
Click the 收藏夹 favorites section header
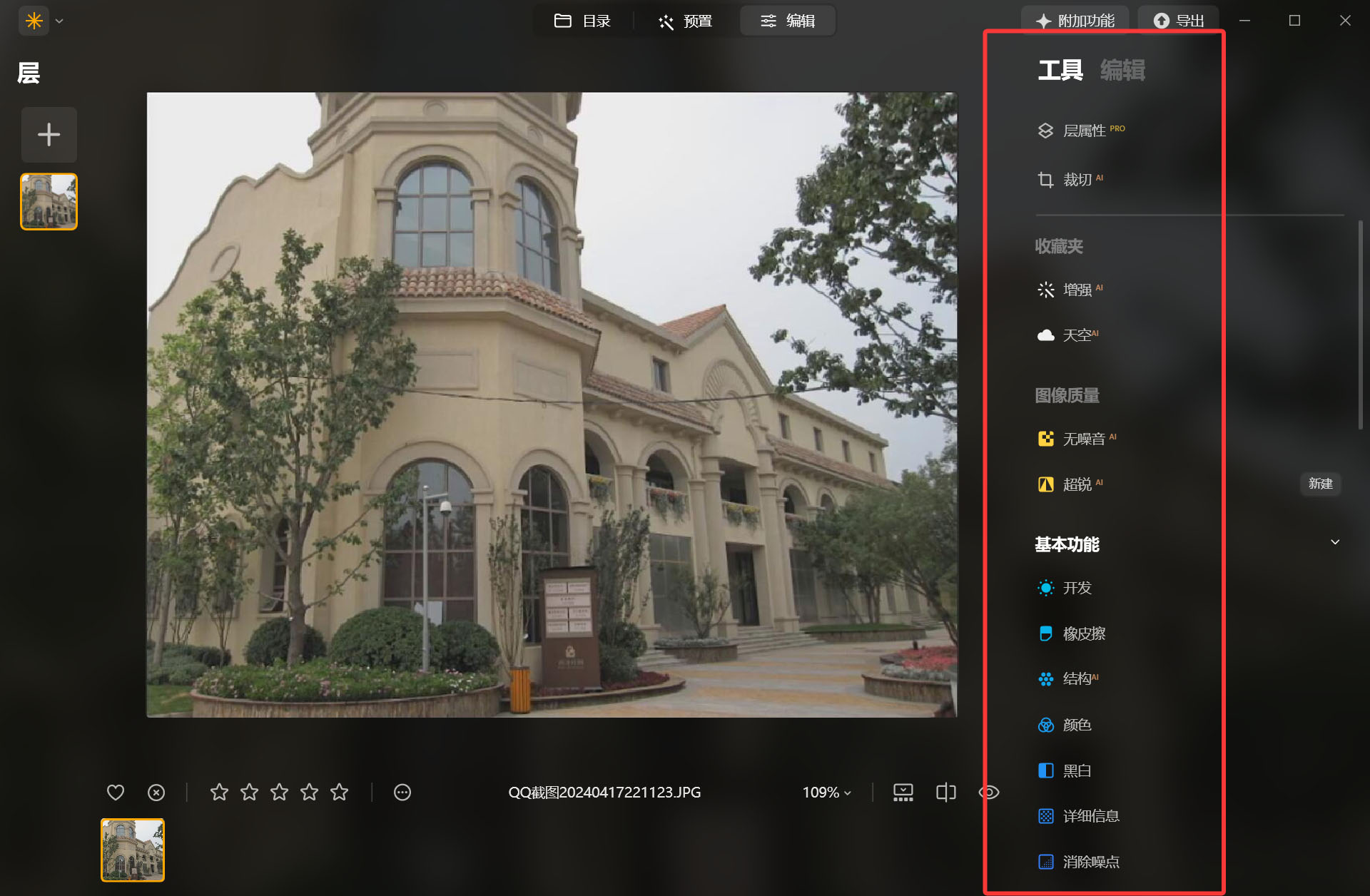[1059, 246]
